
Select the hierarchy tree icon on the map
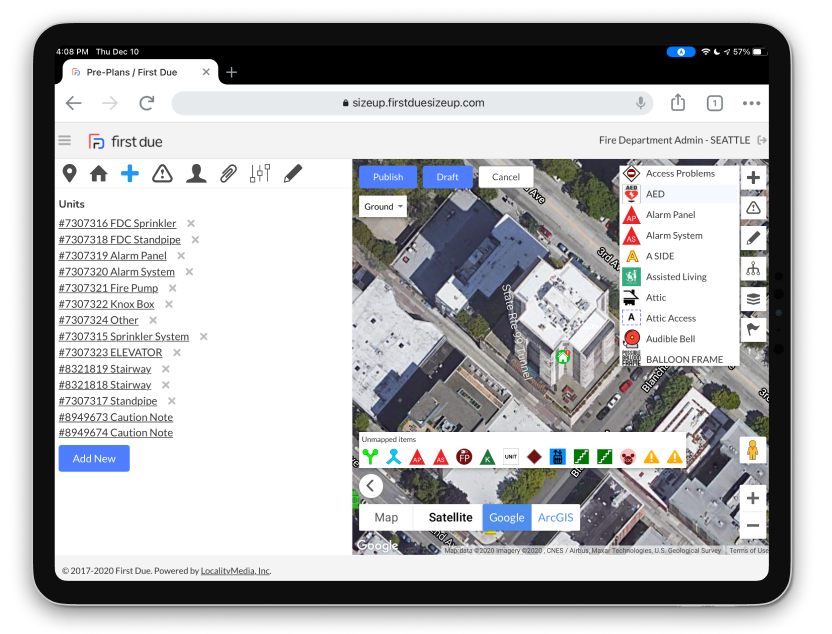(753, 269)
